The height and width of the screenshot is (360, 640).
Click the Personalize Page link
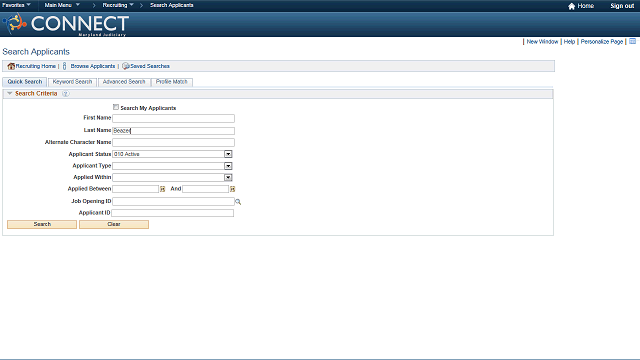602,42
